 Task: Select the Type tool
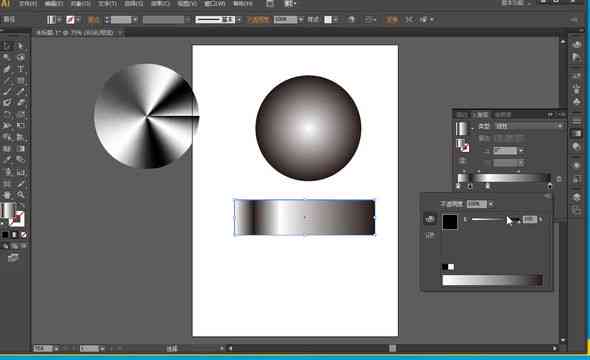pos(20,69)
